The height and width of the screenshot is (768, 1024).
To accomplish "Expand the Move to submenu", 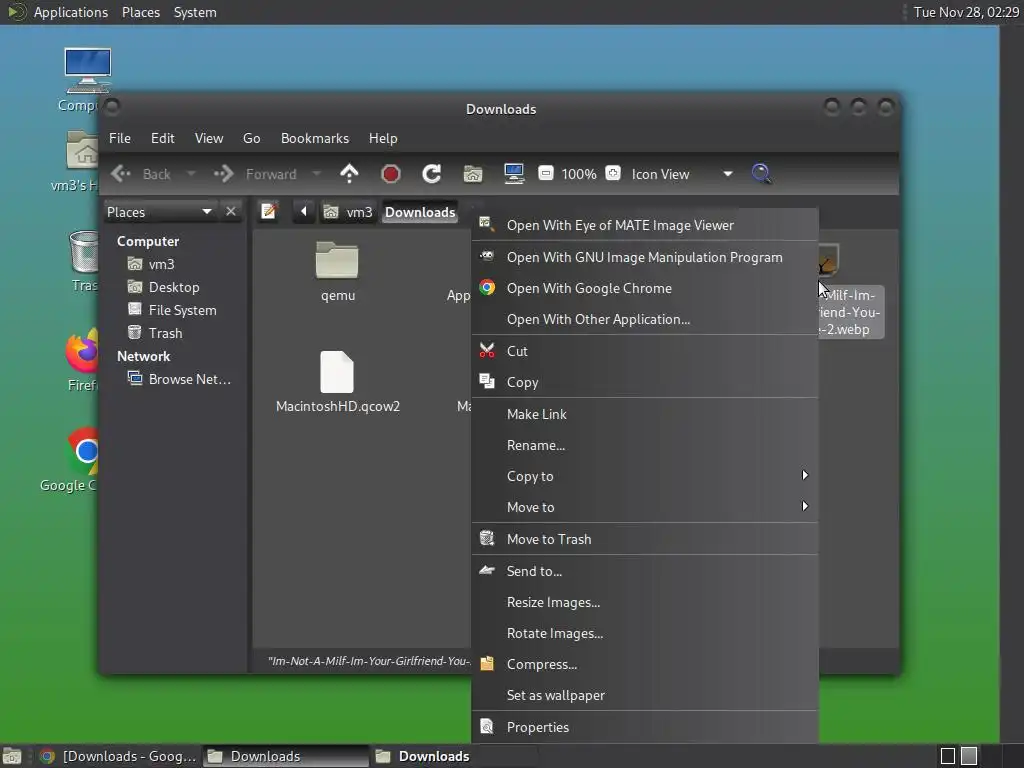I will pos(645,507).
